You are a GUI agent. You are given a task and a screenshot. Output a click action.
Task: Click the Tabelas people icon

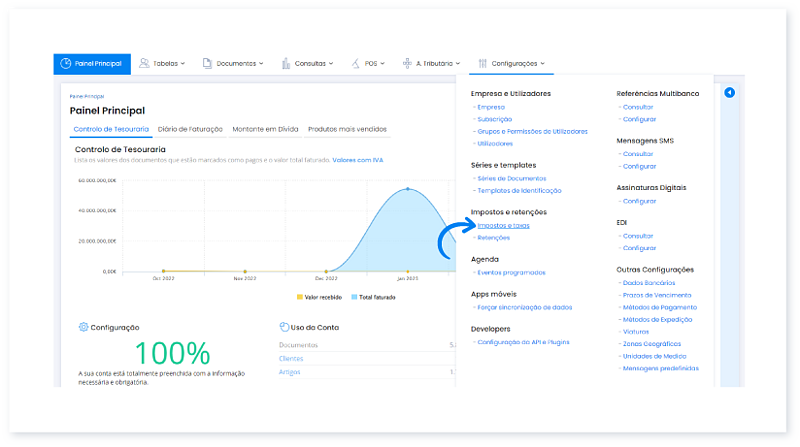[144, 63]
